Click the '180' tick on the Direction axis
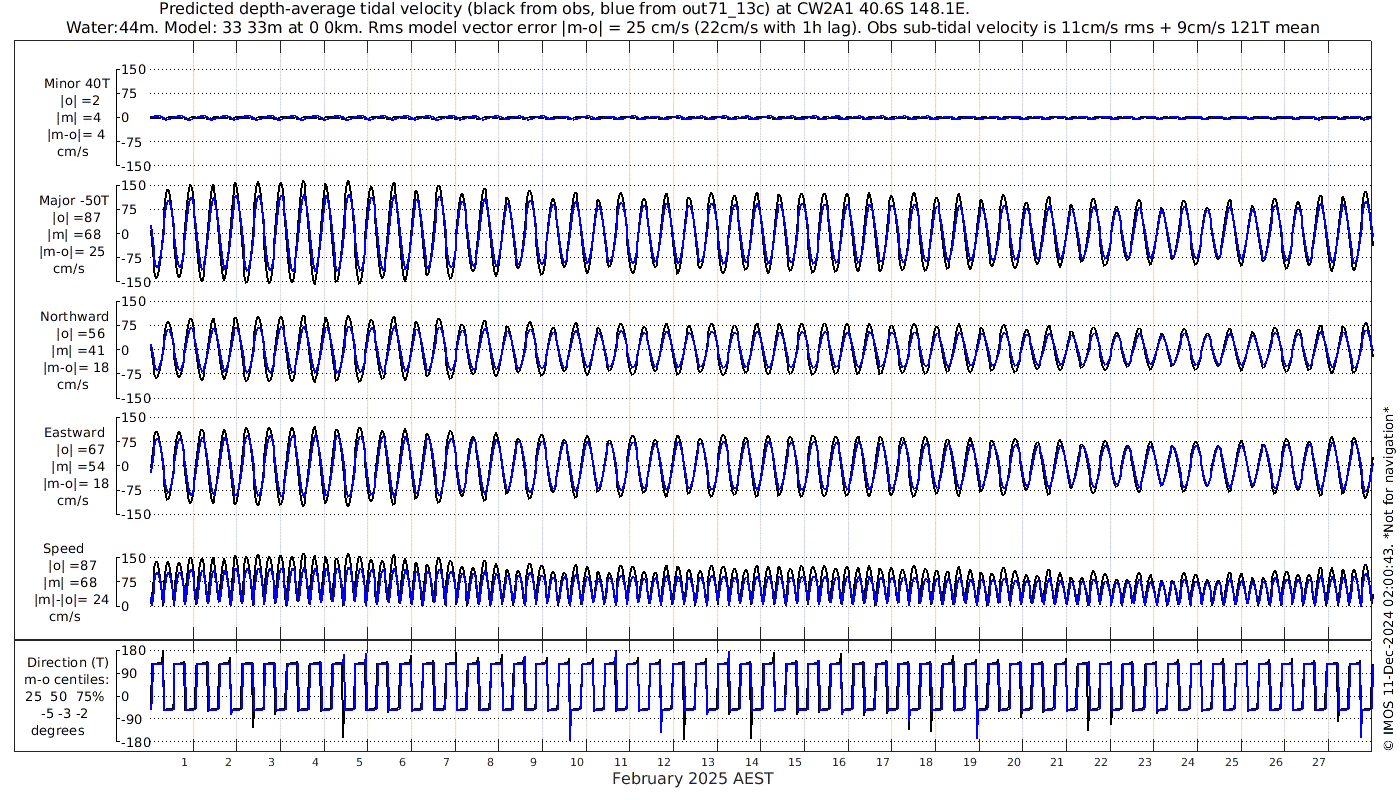The image size is (1400, 800). (x=134, y=650)
